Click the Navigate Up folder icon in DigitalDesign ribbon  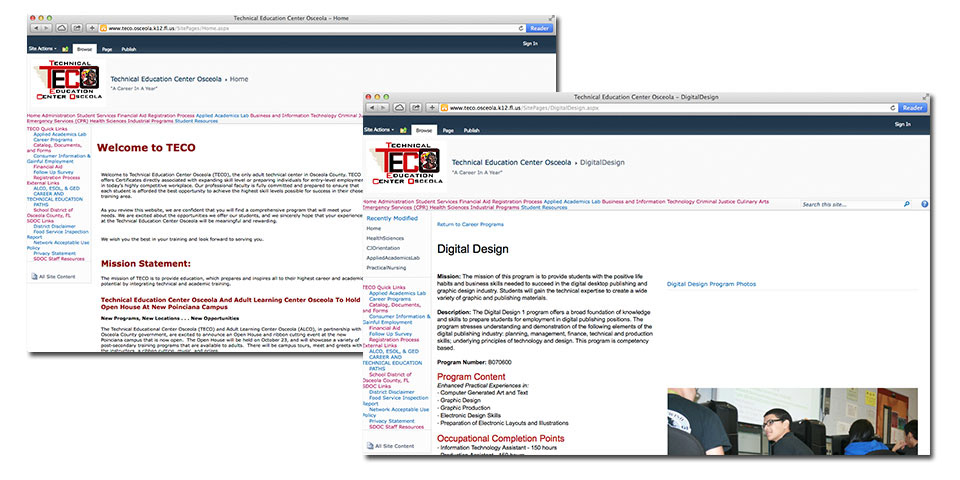pyautogui.click(x=403, y=130)
